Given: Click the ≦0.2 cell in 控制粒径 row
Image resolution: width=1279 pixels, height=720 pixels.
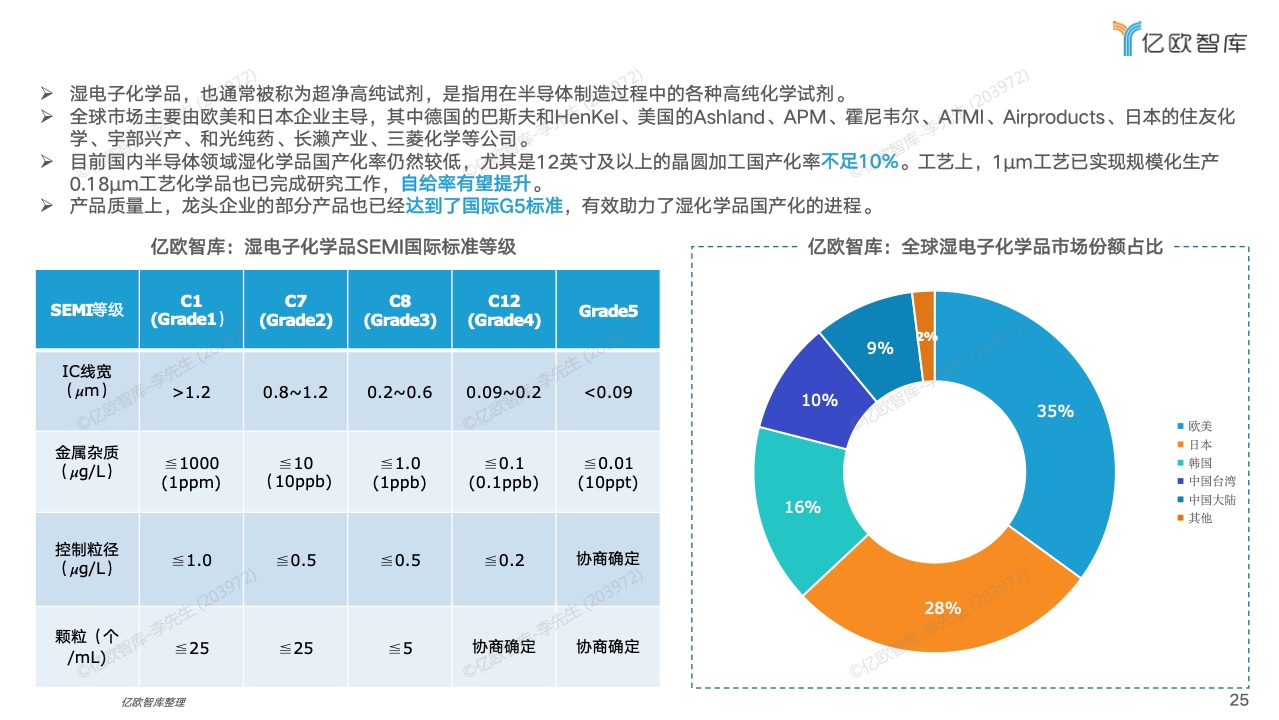Looking at the screenshot, I should point(504,560).
